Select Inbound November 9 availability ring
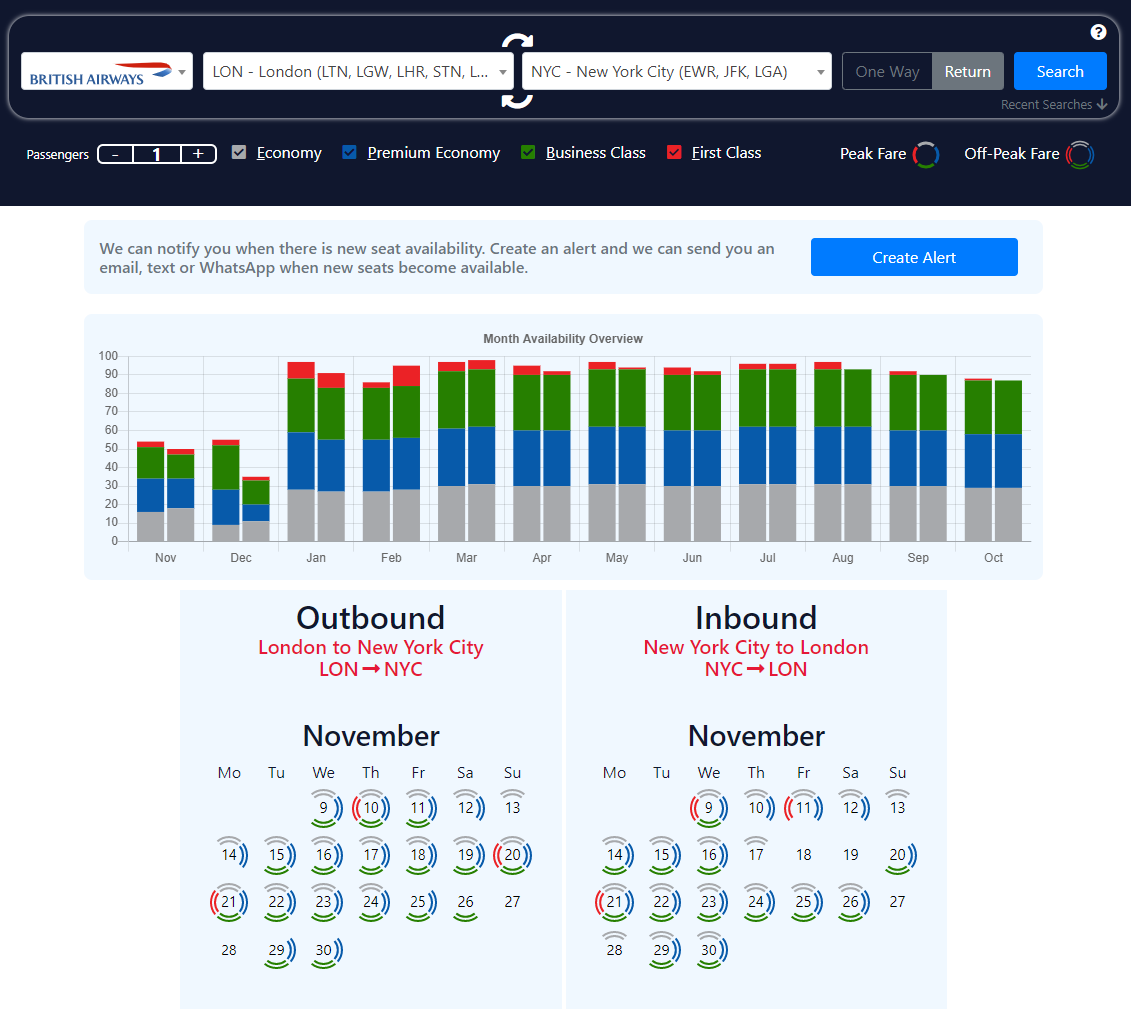Viewport: 1131px width, 1009px height. pos(709,808)
